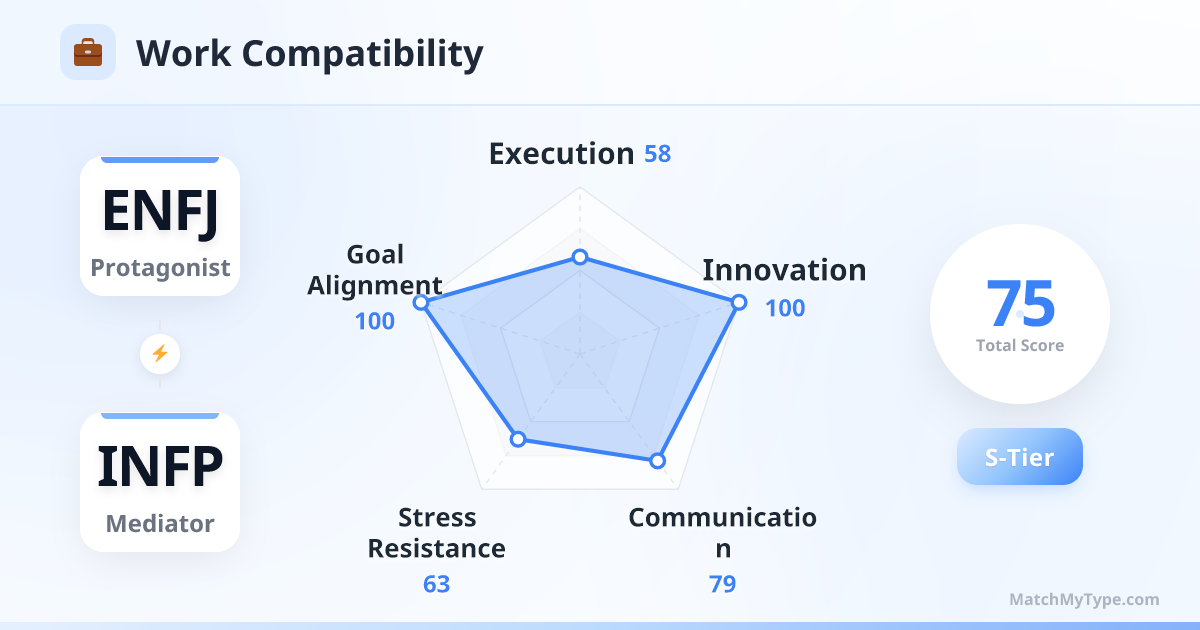Click the Execution axis label
The width and height of the screenshot is (1200, 630).
pos(561,154)
